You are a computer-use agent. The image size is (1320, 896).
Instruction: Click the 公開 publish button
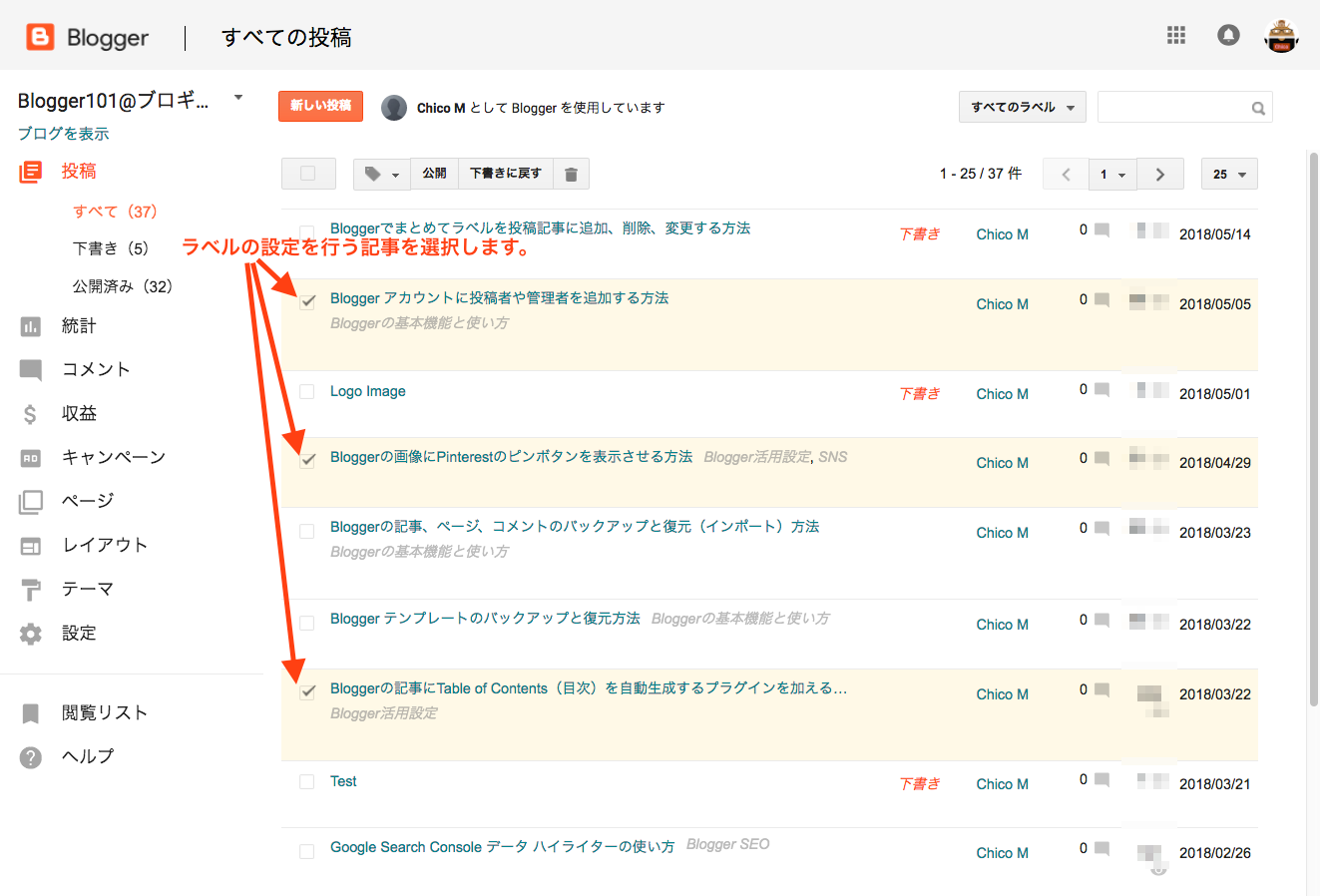[434, 174]
